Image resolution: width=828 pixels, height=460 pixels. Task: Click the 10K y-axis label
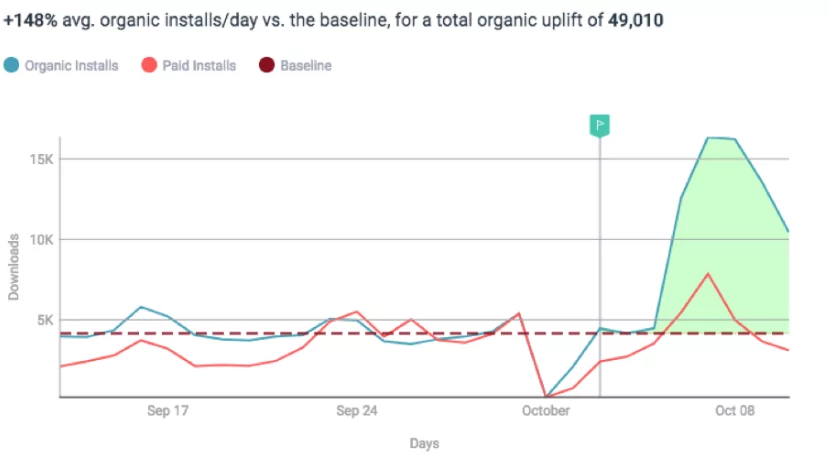(40, 240)
